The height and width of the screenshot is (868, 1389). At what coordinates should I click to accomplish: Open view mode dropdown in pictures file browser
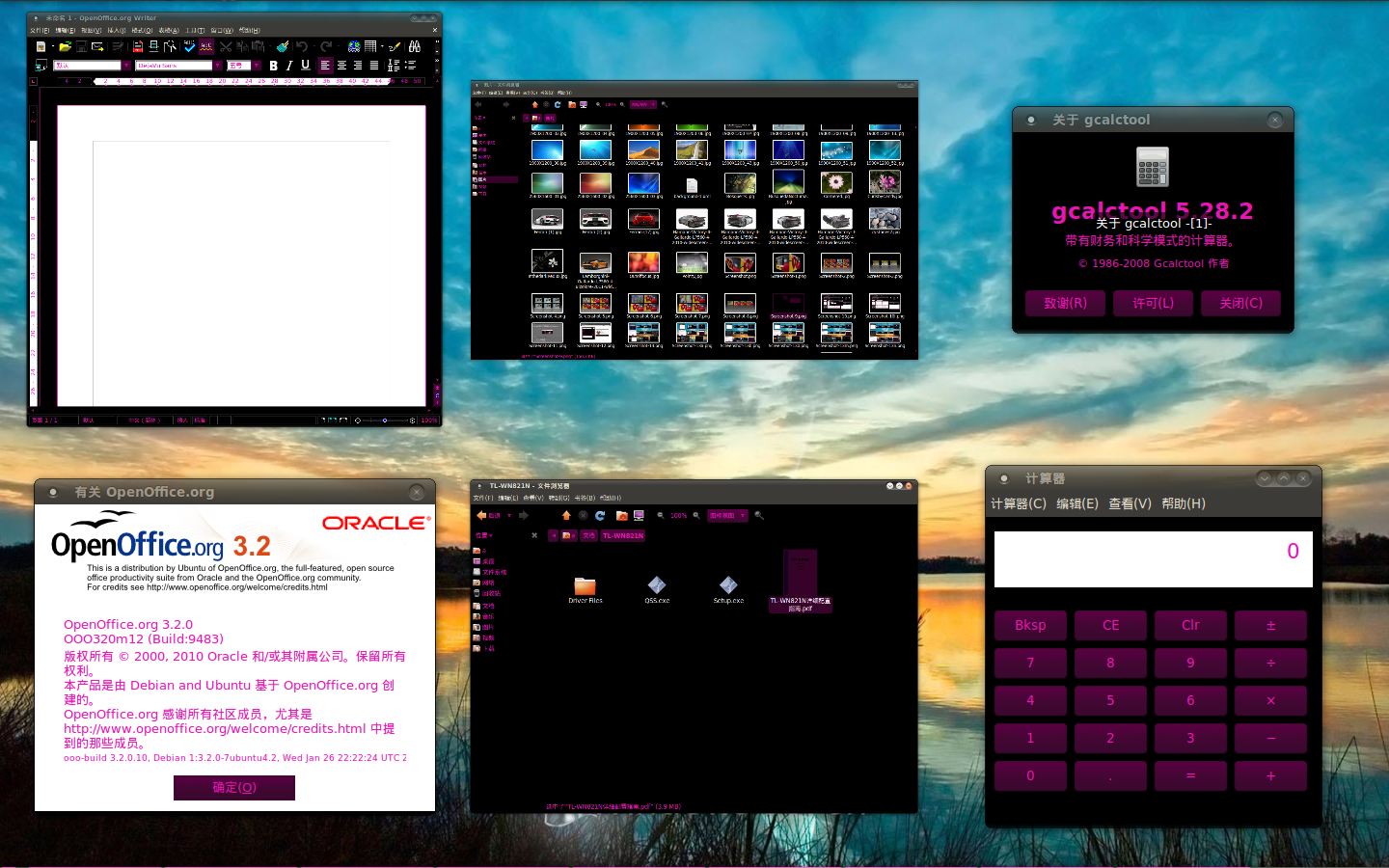click(642, 104)
